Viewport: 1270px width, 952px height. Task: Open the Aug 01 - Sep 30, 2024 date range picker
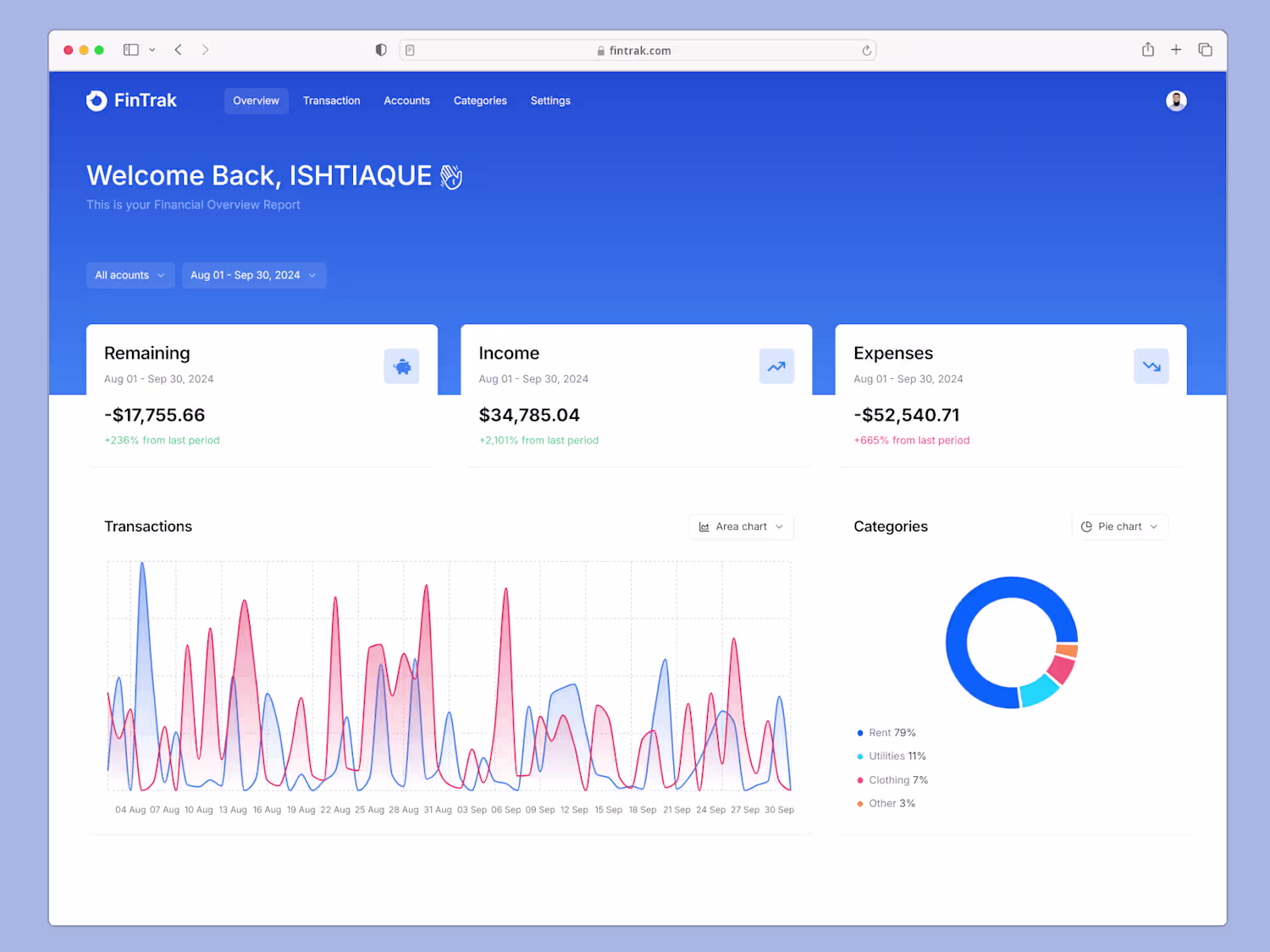click(253, 275)
